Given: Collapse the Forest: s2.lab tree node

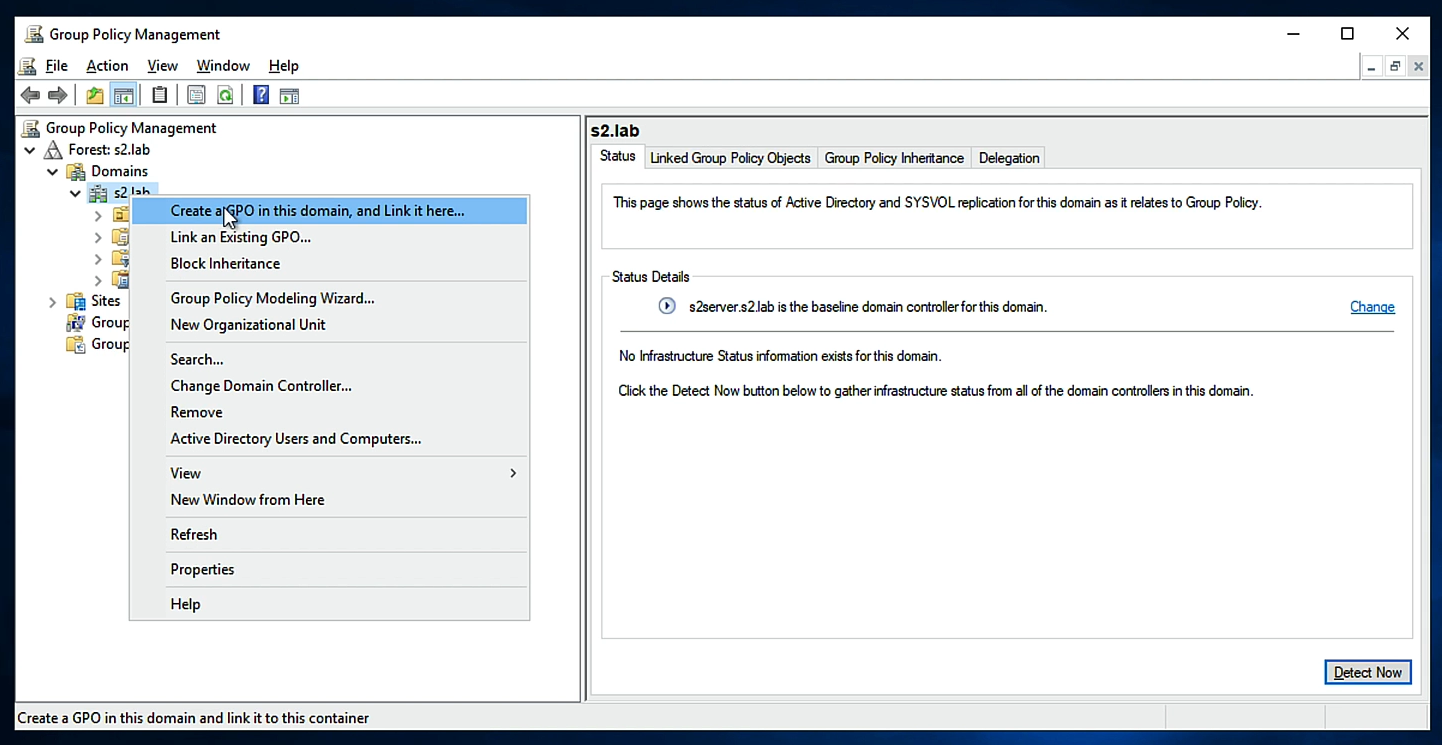Looking at the screenshot, I should point(30,150).
